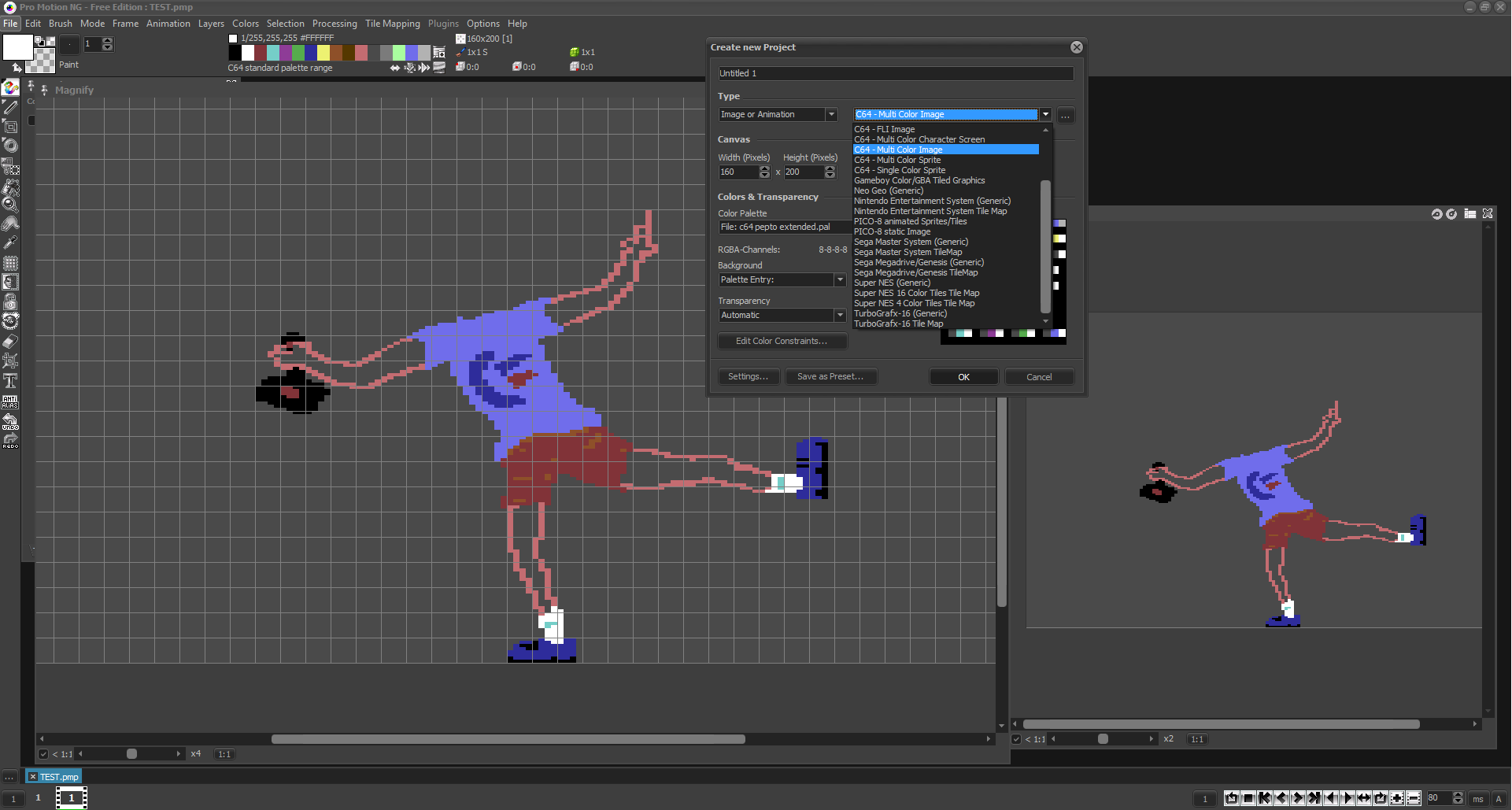Collapse the C64 Multi Color Image combo box
The width and height of the screenshot is (1512, 810).
click(x=1045, y=115)
